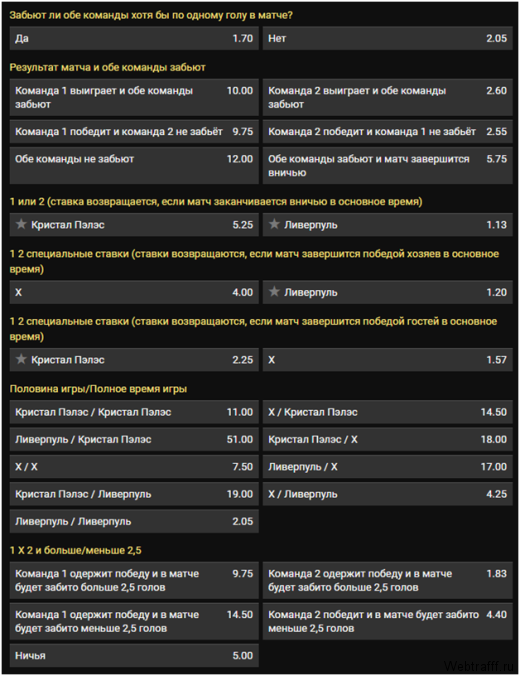The image size is (520, 676).
Task: Select X / Ливерпуль at 4.25
Action: click(x=388, y=494)
